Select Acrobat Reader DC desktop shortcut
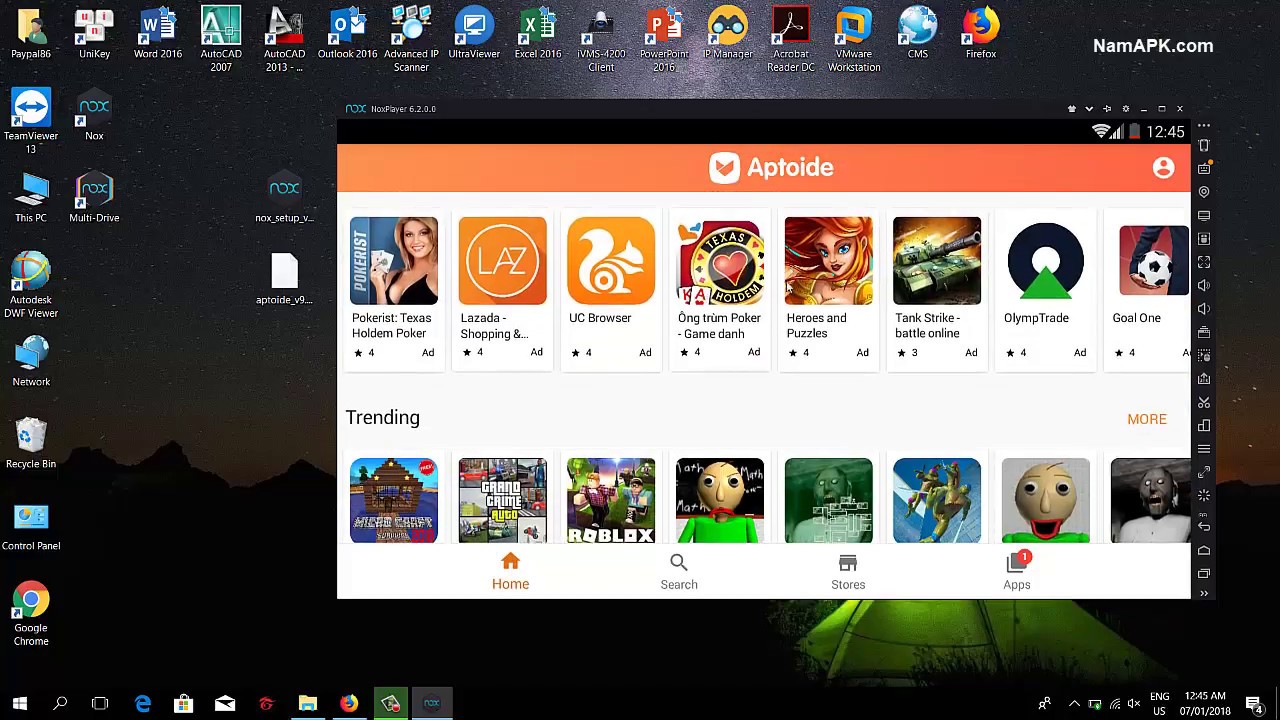Screen dimensions: 1280x720 (791, 40)
